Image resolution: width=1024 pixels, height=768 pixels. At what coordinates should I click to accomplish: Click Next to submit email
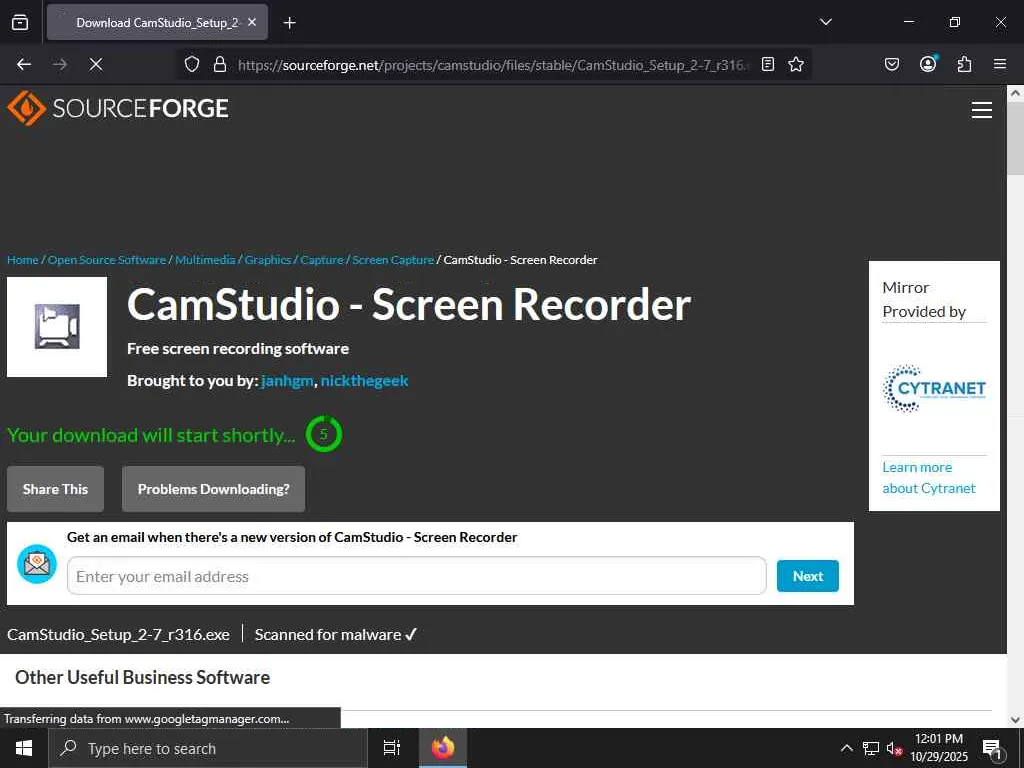point(808,576)
